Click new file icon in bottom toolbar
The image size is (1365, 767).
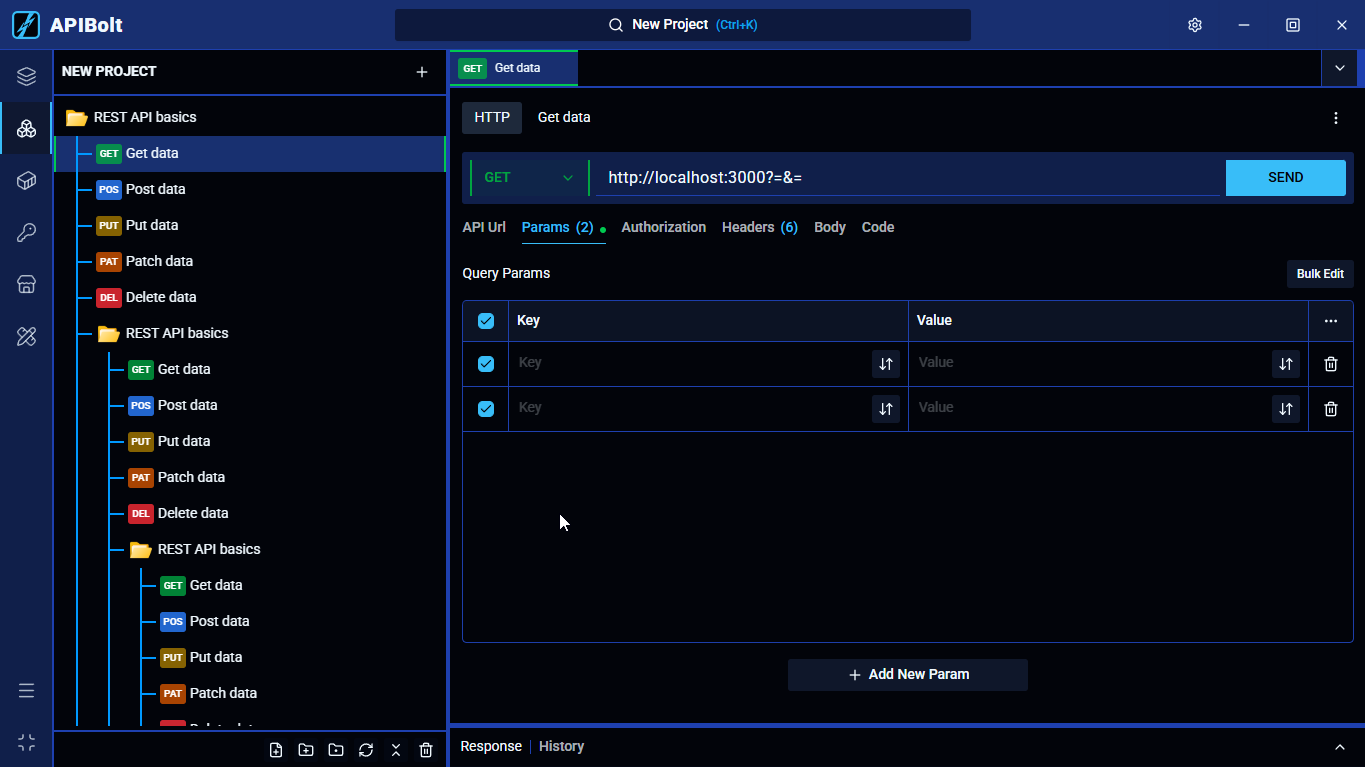[276, 750]
